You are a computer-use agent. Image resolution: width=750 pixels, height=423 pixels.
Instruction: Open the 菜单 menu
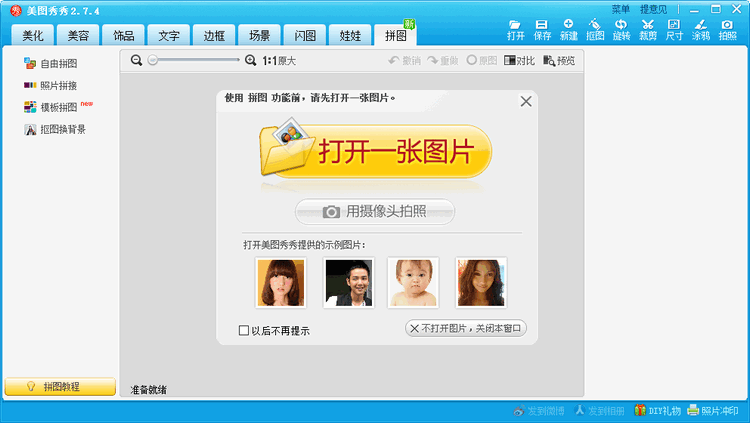click(620, 9)
